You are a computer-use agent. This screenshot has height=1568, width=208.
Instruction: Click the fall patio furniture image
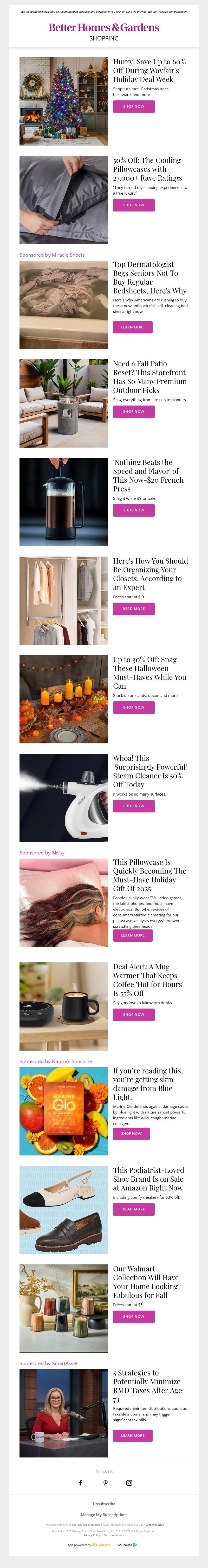63,403
